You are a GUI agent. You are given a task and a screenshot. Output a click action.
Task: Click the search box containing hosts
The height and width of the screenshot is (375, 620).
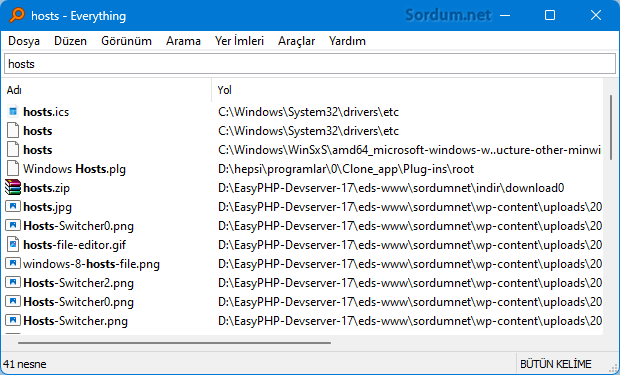point(310,64)
